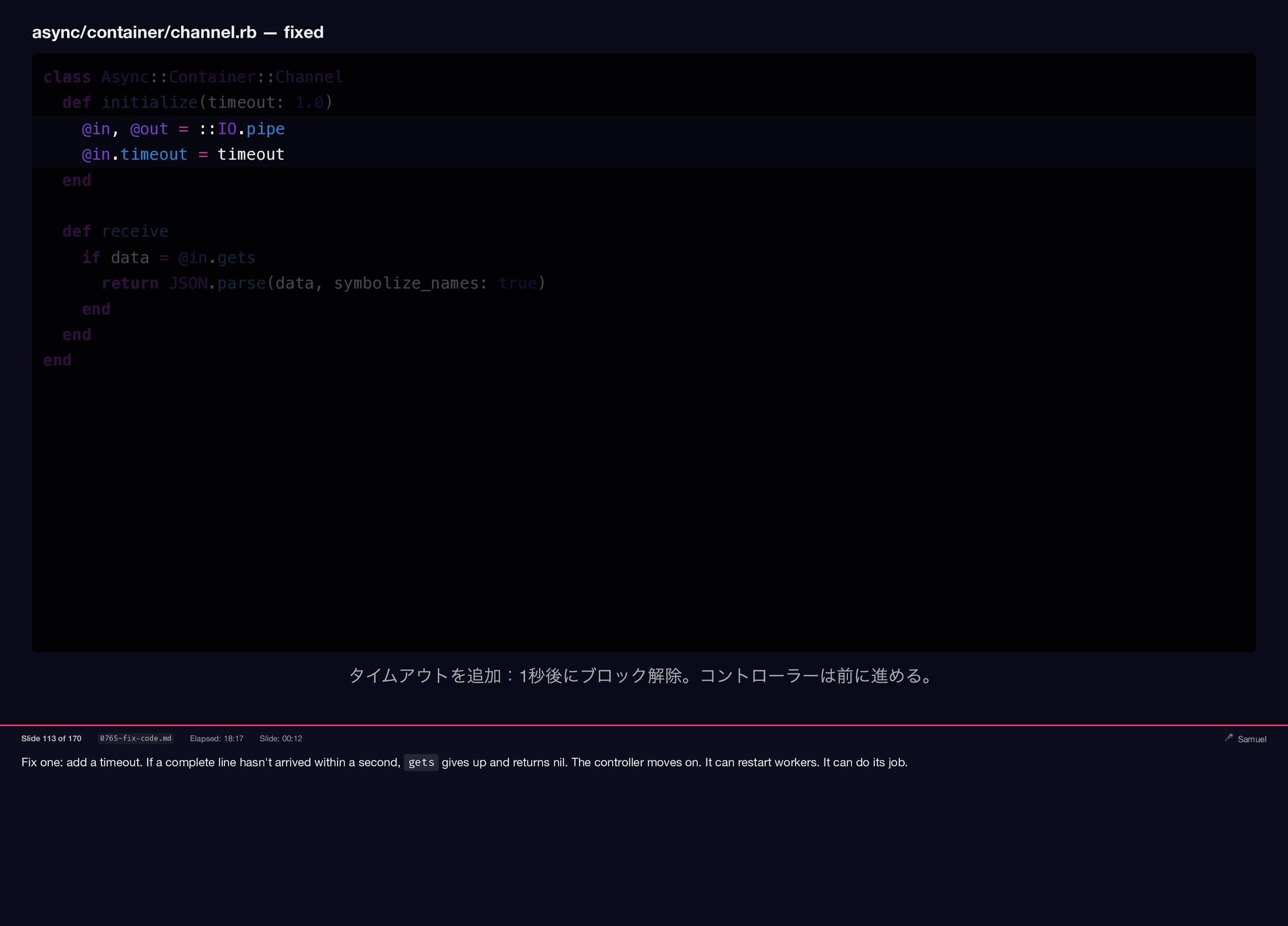Click the Slide 00:12 timer
1288x926 pixels.
click(280, 738)
